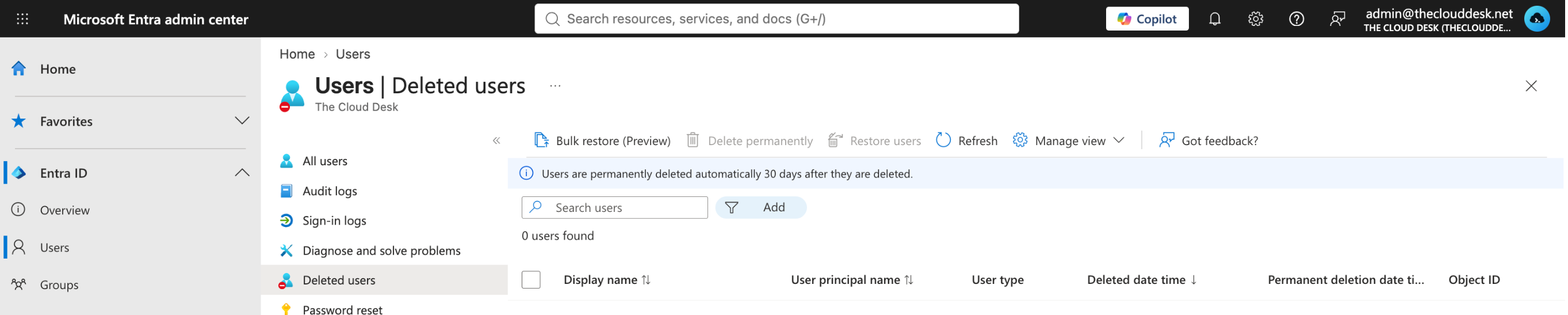Click the admin@theclouddesk.net account name
The width and height of the screenshot is (1568, 315).
(1439, 13)
